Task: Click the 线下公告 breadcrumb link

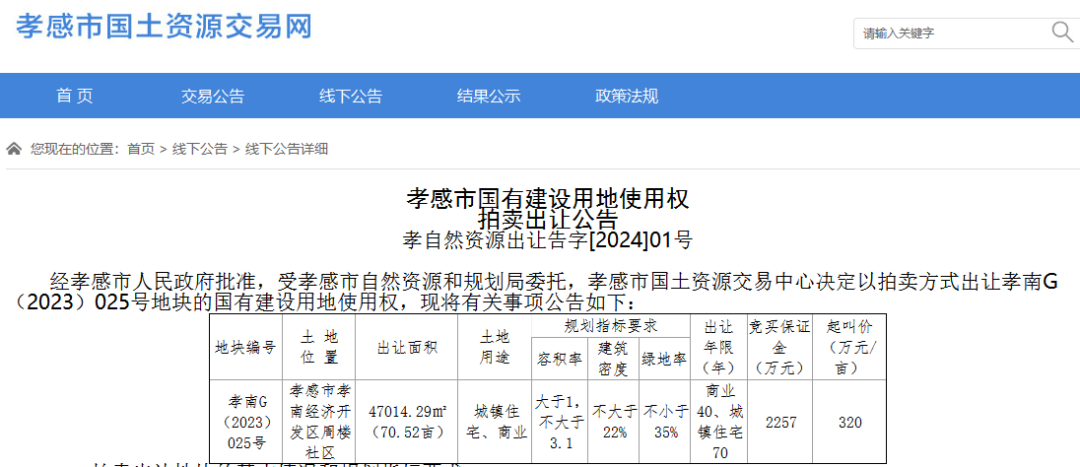Action: [199, 149]
